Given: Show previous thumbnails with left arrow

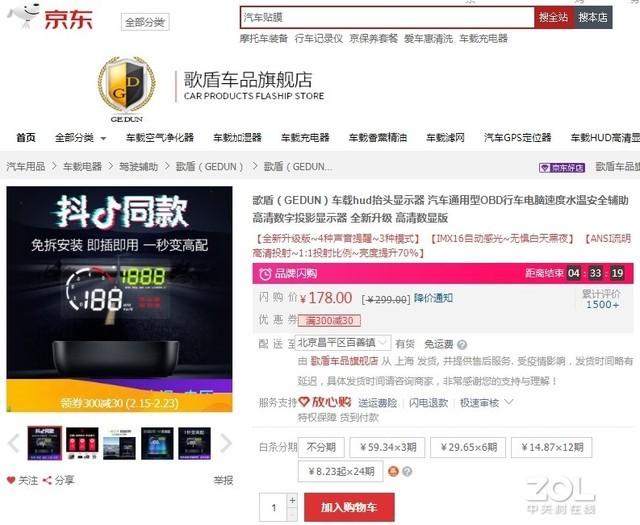Looking at the screenshot, I should click(x=13, y=443).
